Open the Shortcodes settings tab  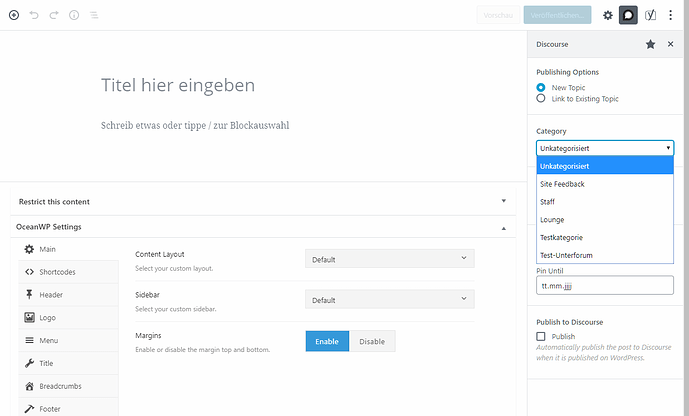coord(69,272)
